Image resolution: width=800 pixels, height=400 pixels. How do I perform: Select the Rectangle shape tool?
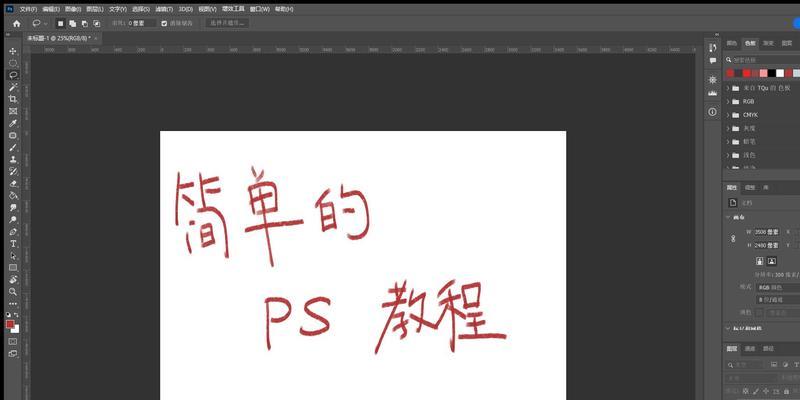[x=13, y=267]
